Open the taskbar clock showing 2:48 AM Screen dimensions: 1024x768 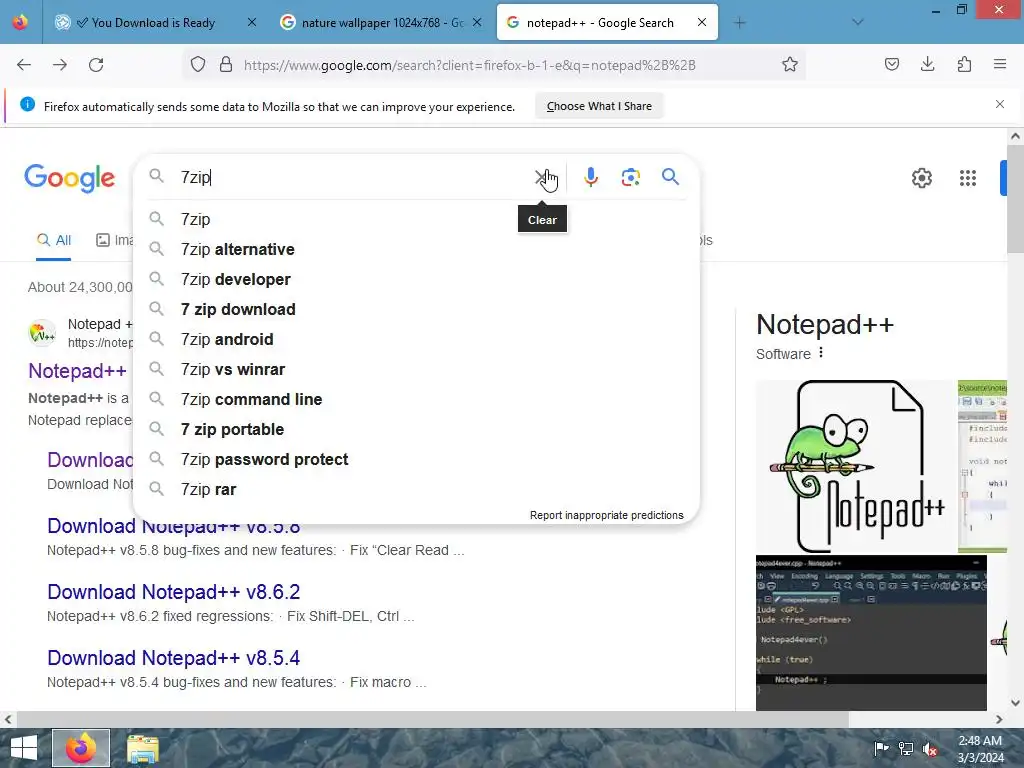point(980,749)
